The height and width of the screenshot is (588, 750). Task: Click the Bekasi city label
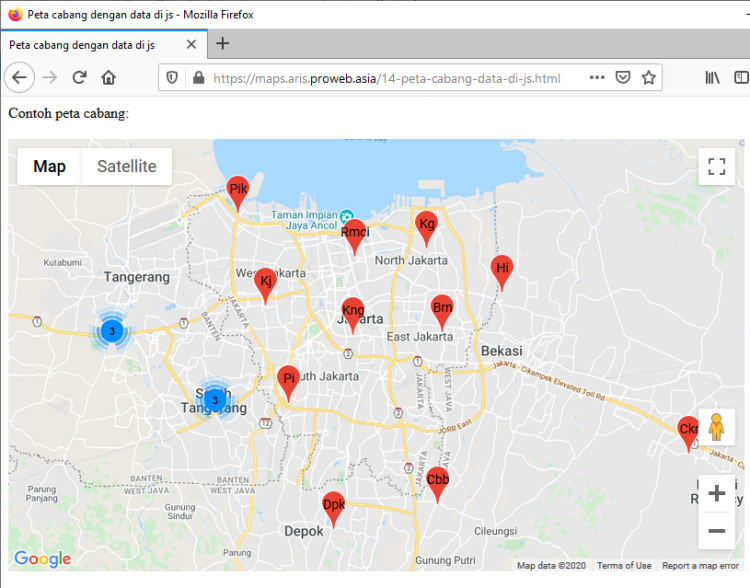point(501,351)
